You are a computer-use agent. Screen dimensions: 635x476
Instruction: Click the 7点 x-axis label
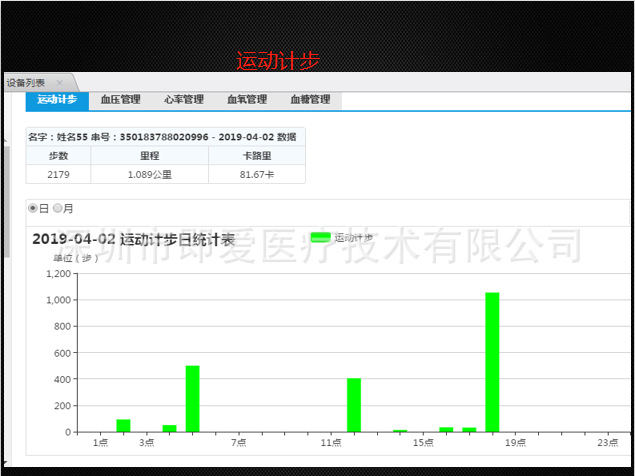[x=239, y=443]
